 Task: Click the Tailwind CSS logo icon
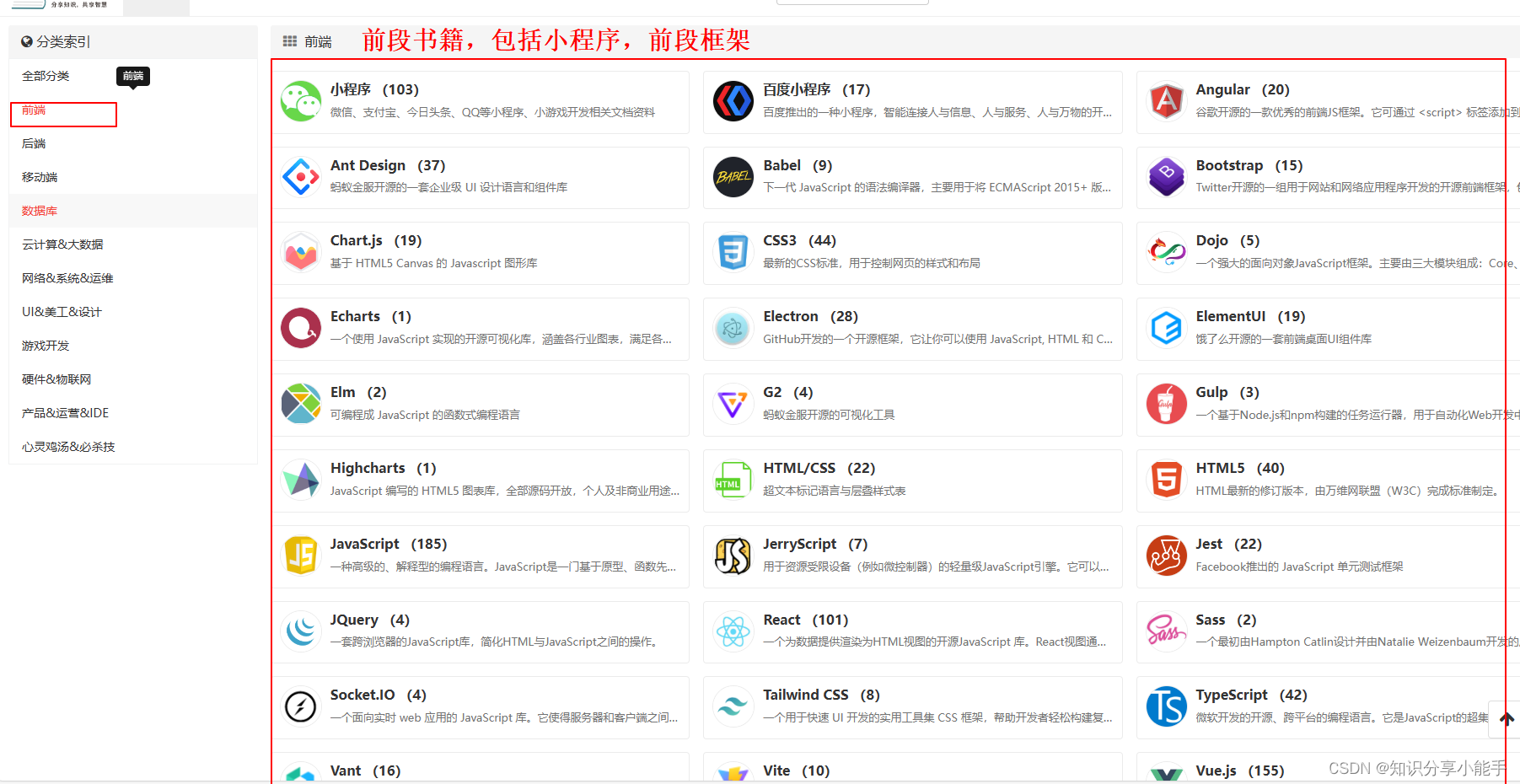coord(733,706)
